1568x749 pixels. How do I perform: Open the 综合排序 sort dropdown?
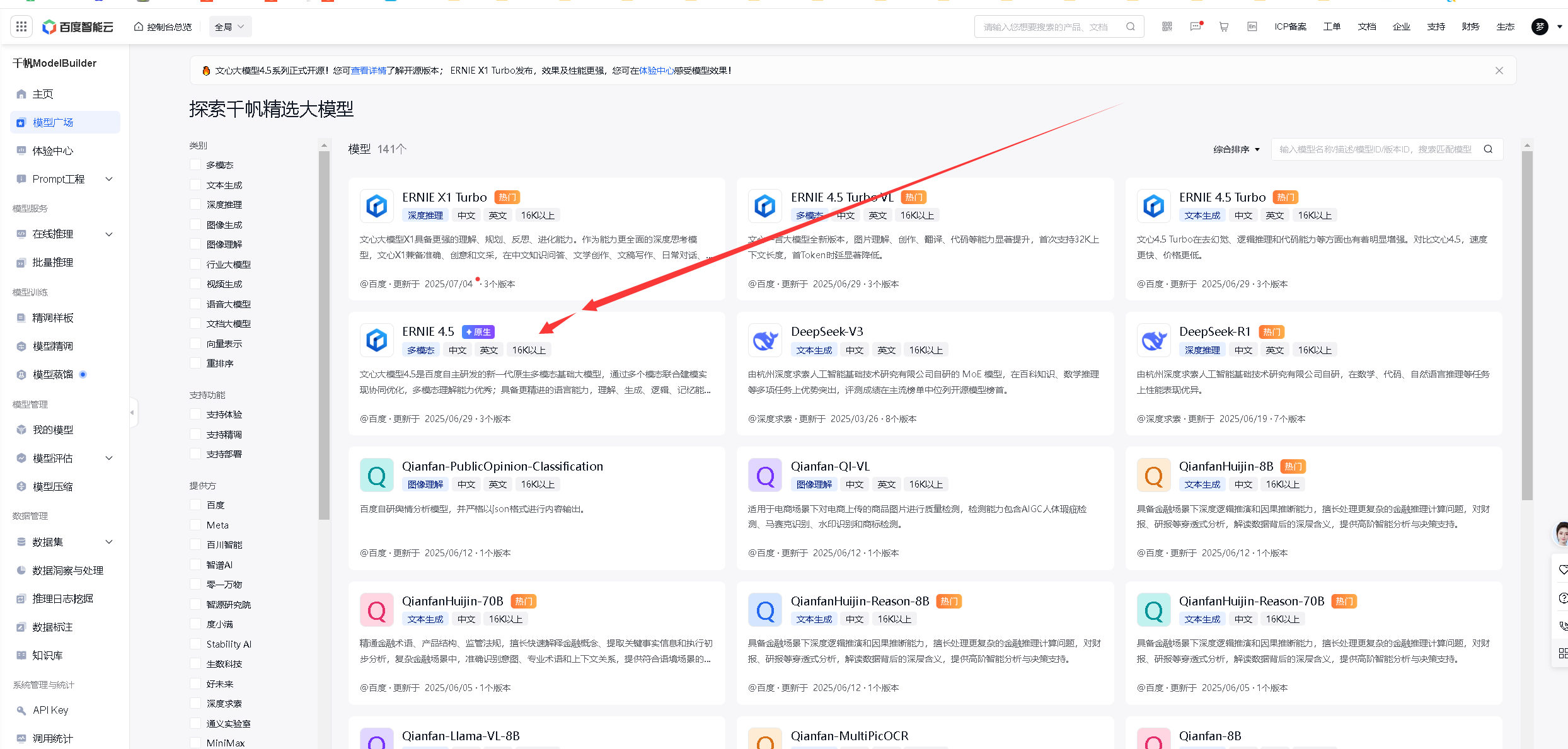1237,149
